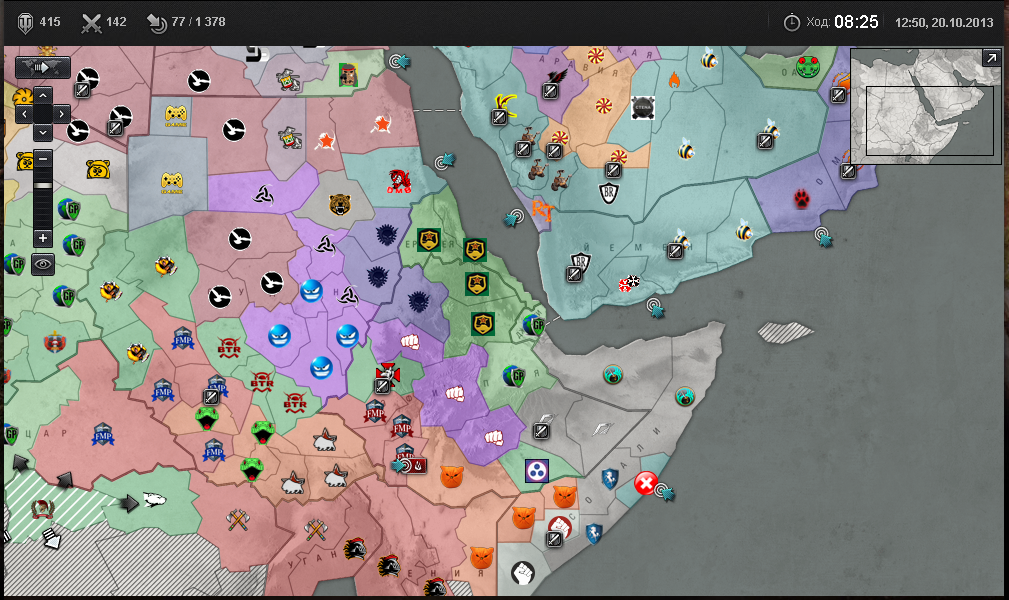Click the zoom slider handle
This screenshot has height=600, width=1009.
(x=42, y=185)
